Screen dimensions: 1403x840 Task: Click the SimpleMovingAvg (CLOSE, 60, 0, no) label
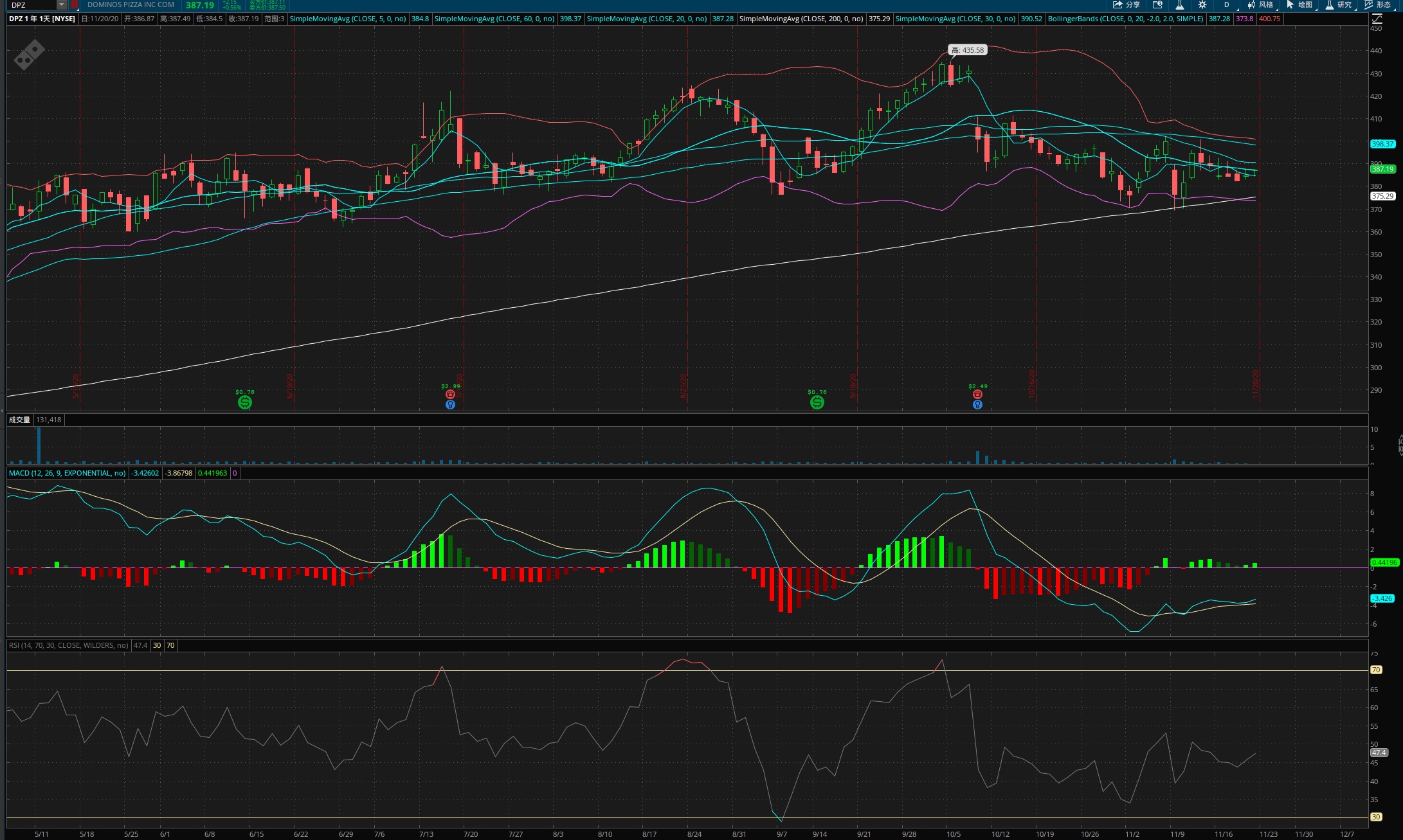pos(494,19)
